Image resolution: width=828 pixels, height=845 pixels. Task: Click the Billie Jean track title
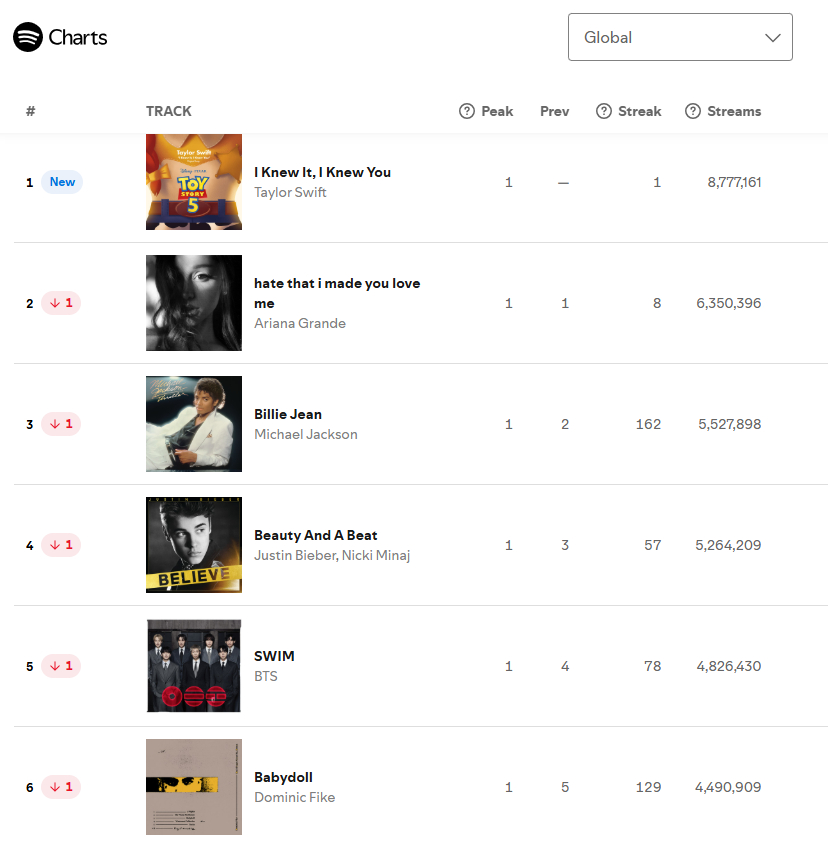point(288,414)
